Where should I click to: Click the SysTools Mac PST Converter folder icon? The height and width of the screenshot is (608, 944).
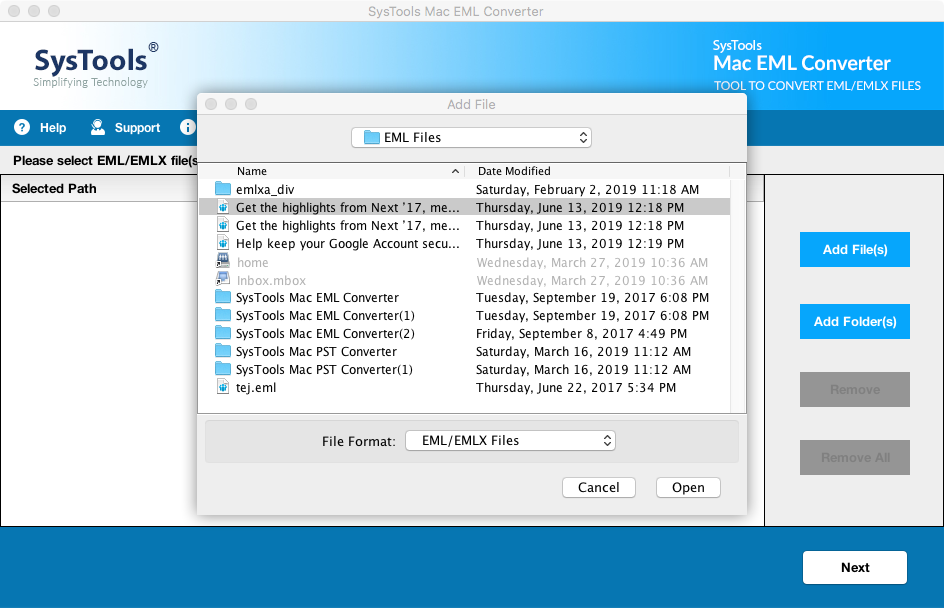click(223, 351)
